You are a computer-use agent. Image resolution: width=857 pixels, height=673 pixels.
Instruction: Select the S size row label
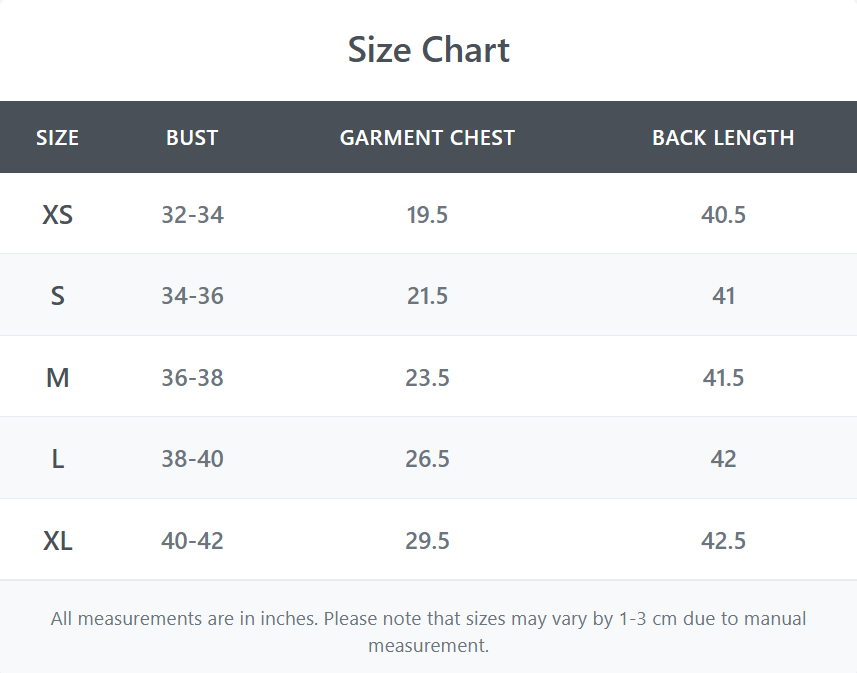tap(57, 296)
